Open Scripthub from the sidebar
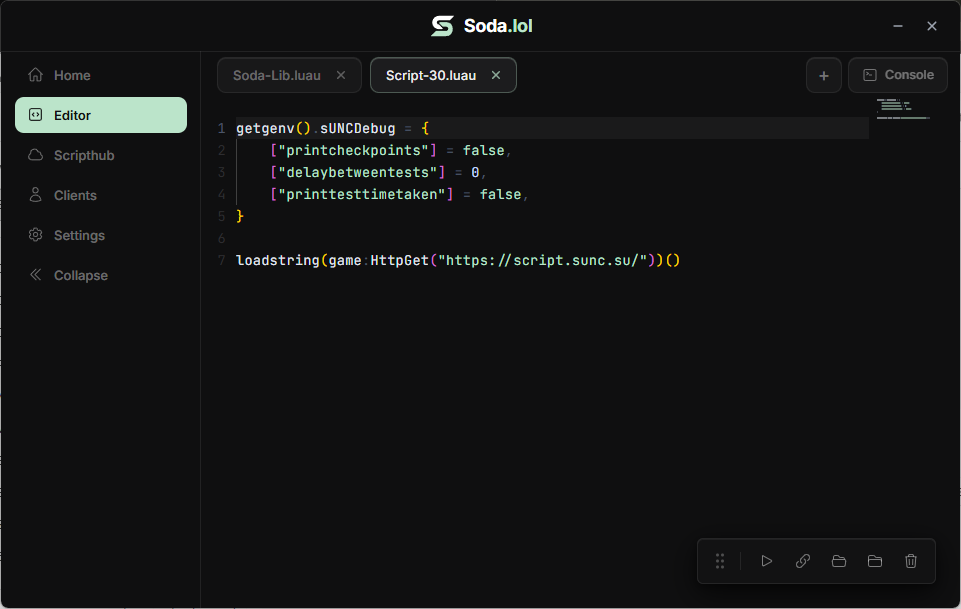The width and height of the screenshot is (961, 609). click(x=101, y=156)
